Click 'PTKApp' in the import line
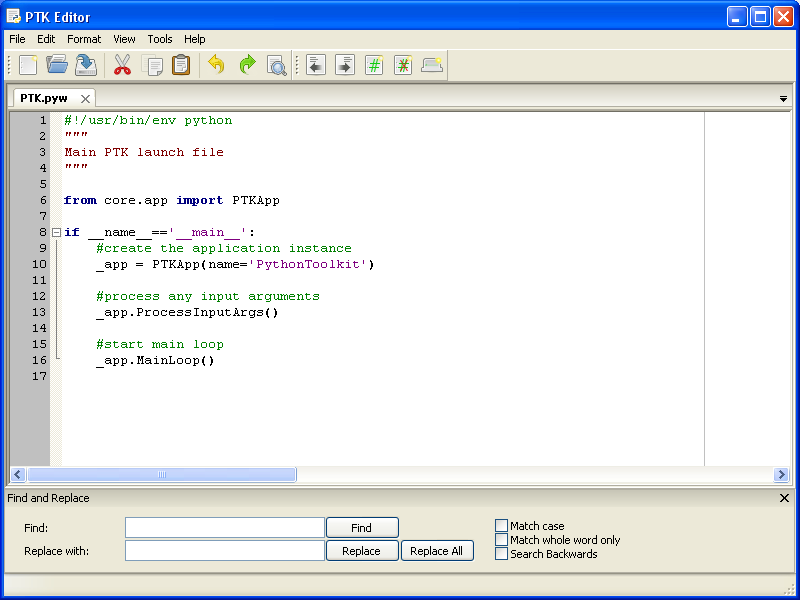The image size is (800, 600). pos(256,201)
